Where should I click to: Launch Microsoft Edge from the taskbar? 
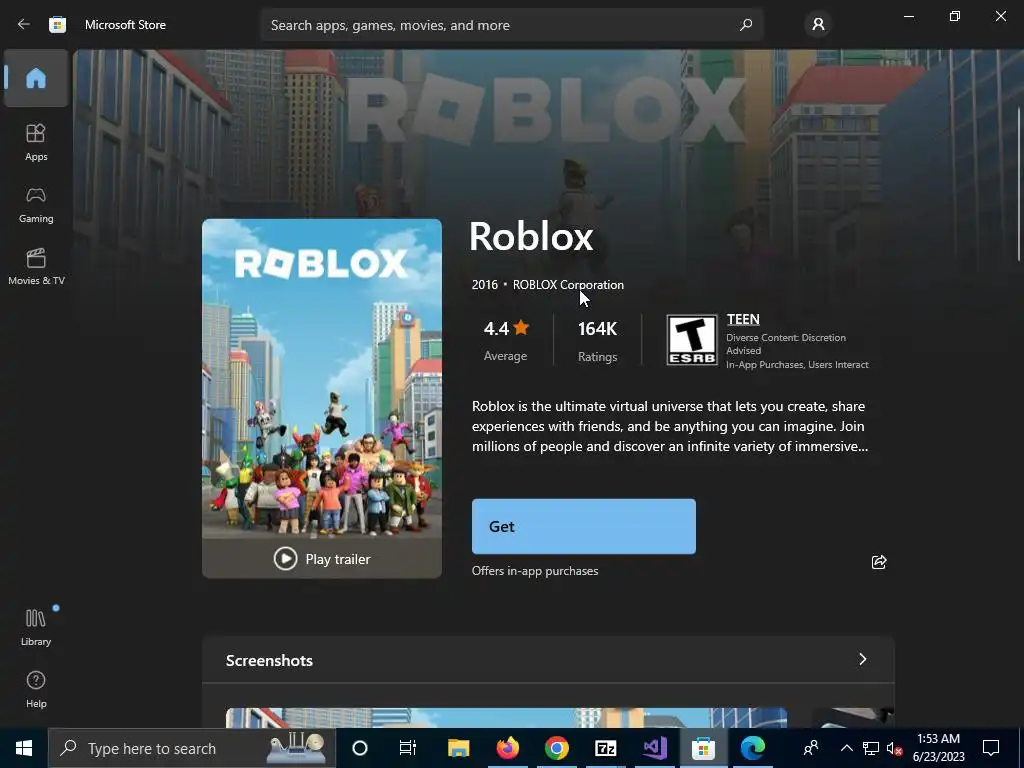point(752,748)
